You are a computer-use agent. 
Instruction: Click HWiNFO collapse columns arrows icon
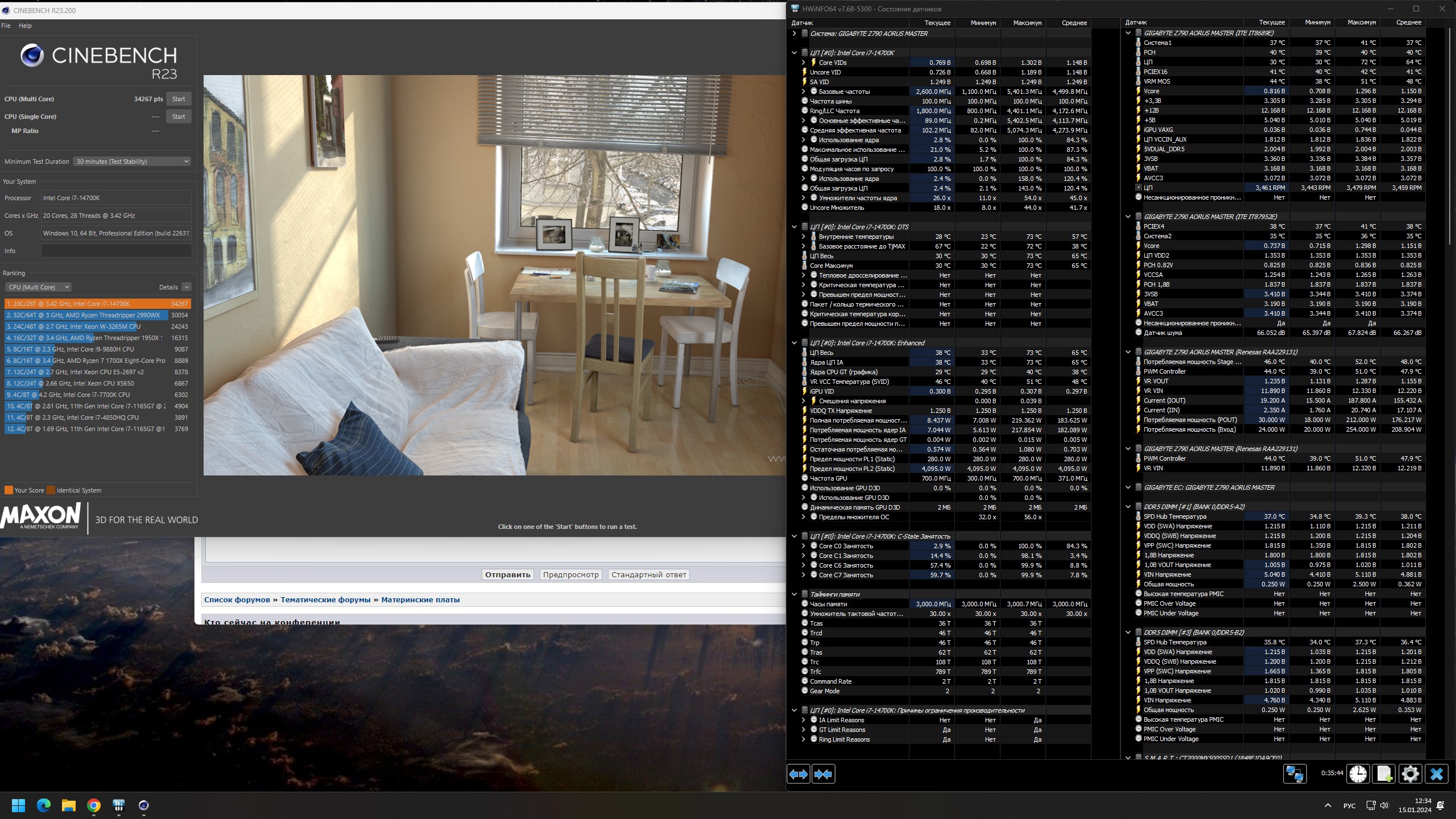[823, 774]
